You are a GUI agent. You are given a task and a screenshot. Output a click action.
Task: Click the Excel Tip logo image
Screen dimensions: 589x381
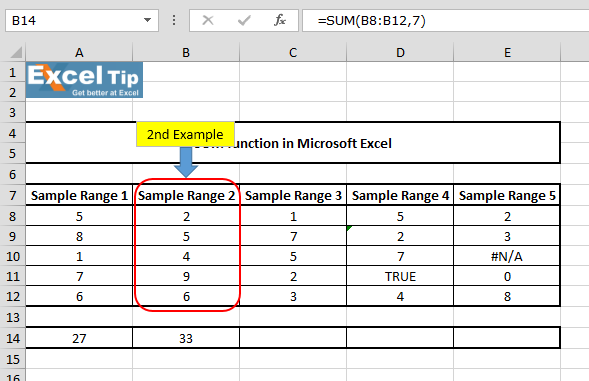pos(85,80)
